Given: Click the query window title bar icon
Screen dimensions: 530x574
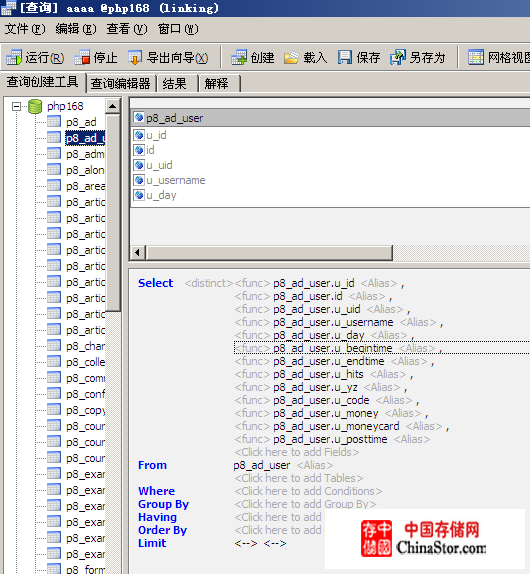Looking at the screenshot, I should point(8,8).
